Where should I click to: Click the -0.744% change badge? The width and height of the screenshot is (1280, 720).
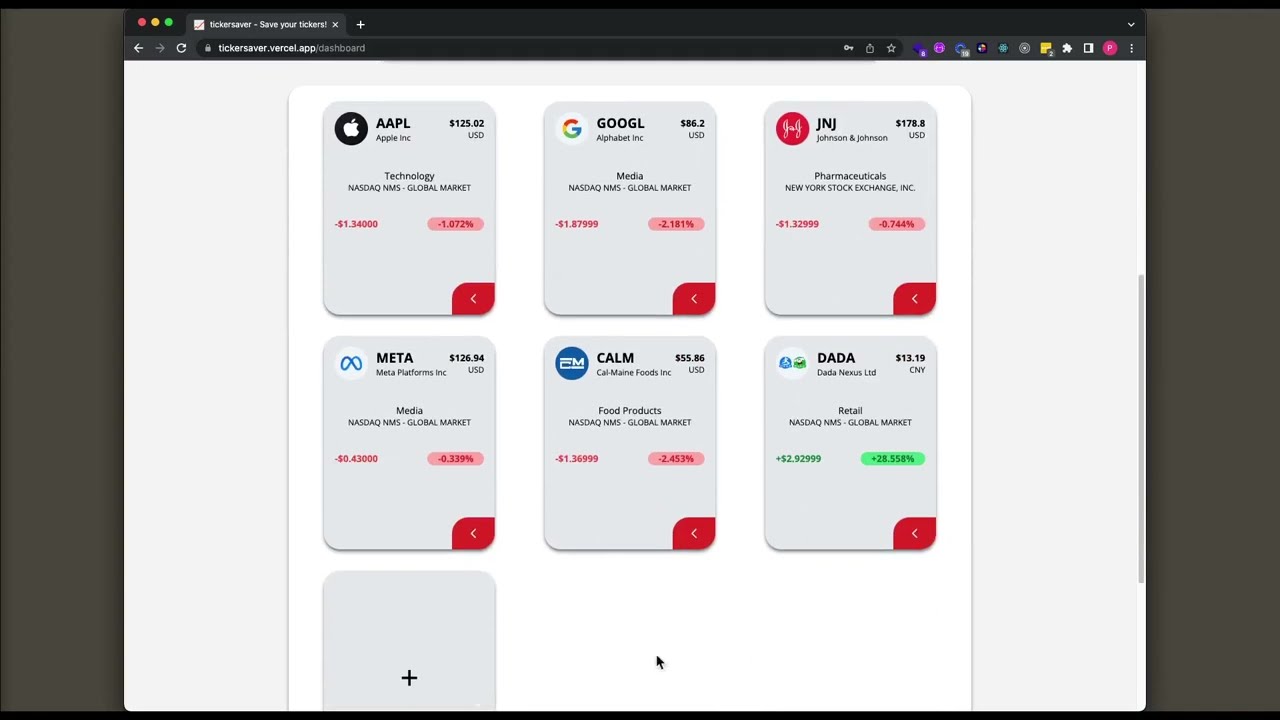click(897, 224)
